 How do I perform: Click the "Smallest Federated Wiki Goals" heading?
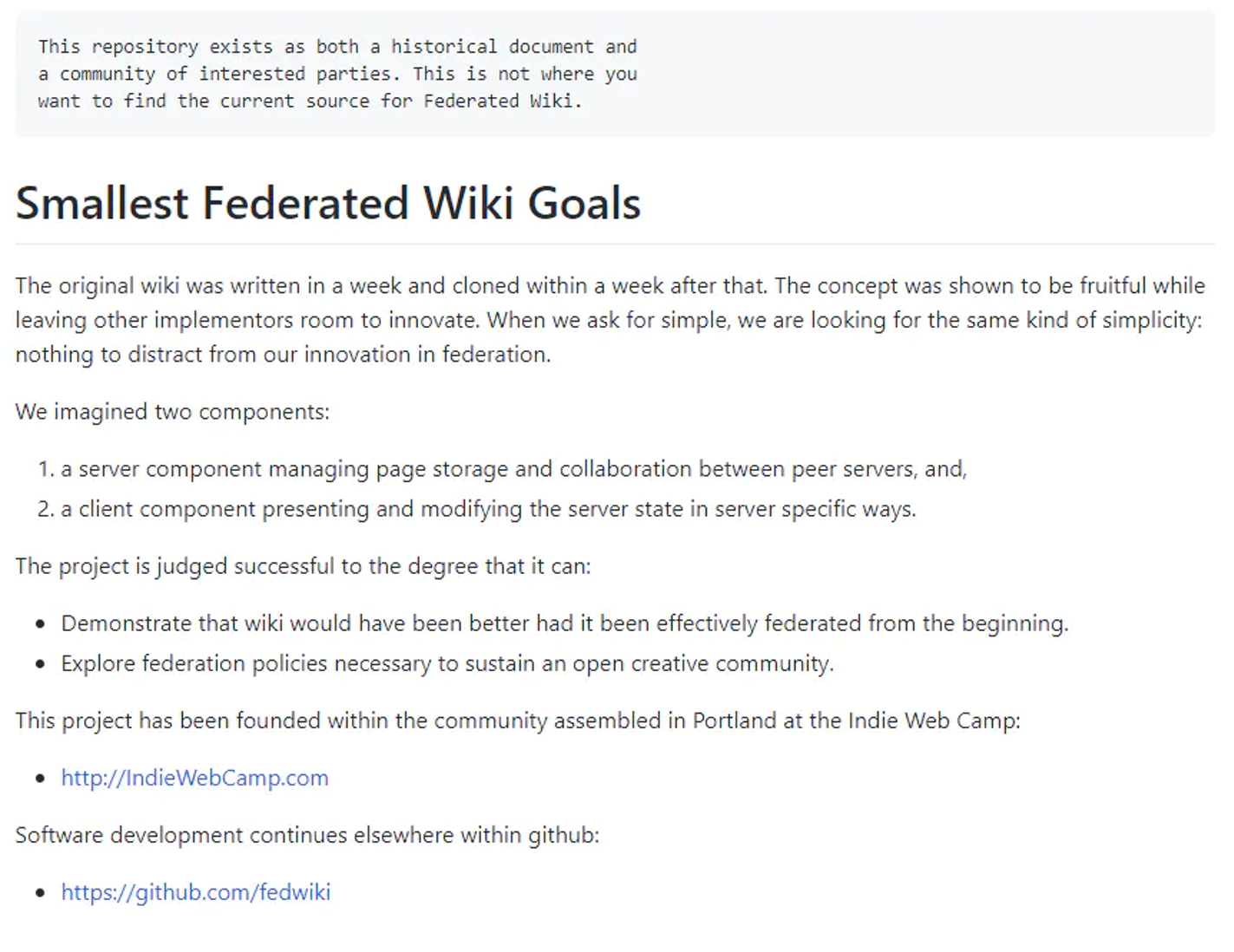click(x=328, y=204)
